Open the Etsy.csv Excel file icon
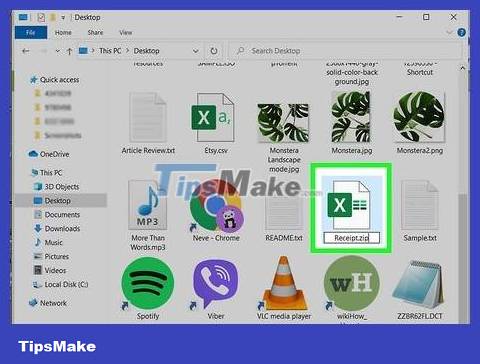The width and height of the screenshot is (480, 364). click(x=213, y=118)
